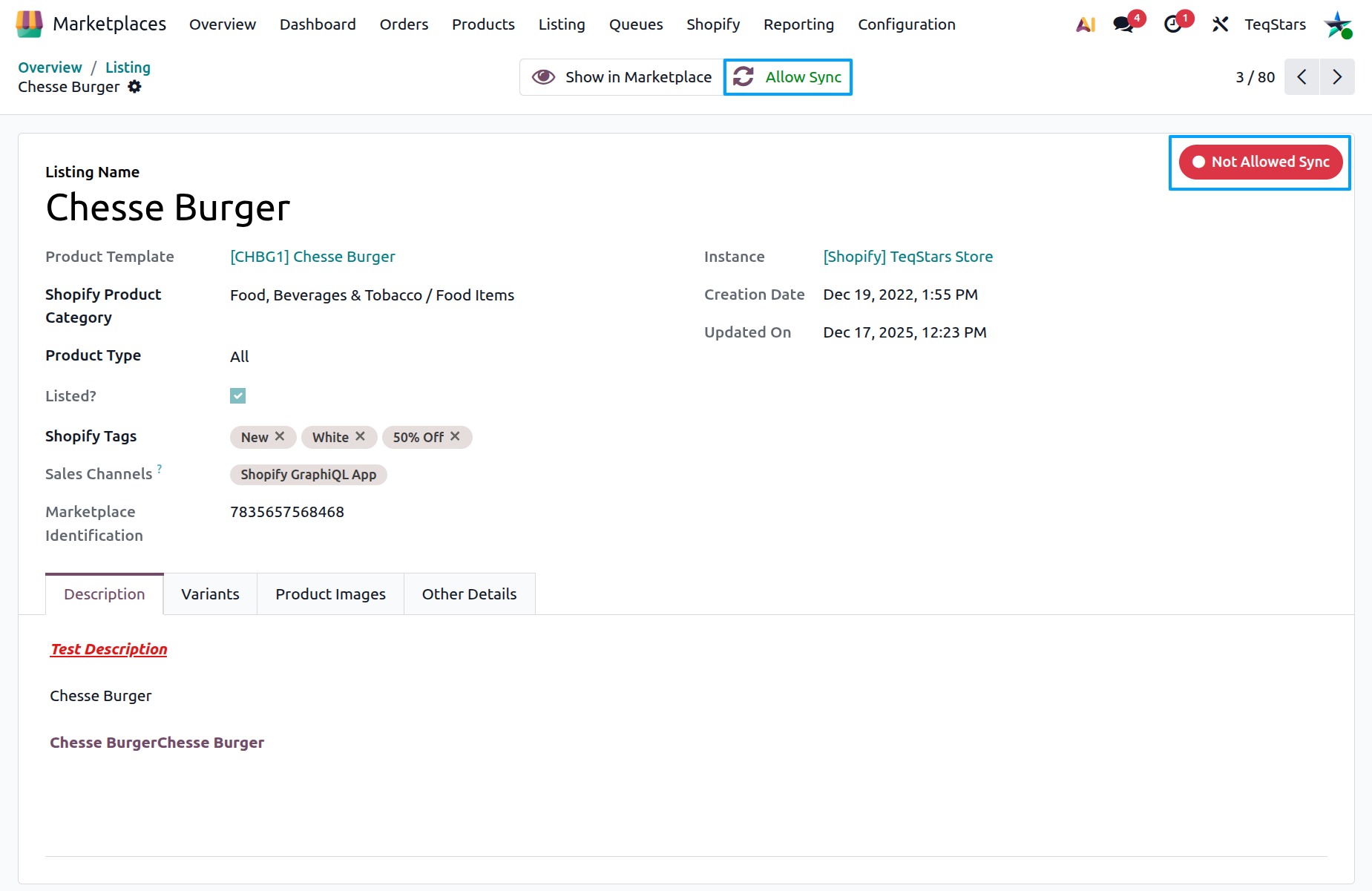The height and width of the screenshot is (891, 1372).
Task: Click the 50% Off tag label
Action: pyautogui.click(x=419, y=438)
